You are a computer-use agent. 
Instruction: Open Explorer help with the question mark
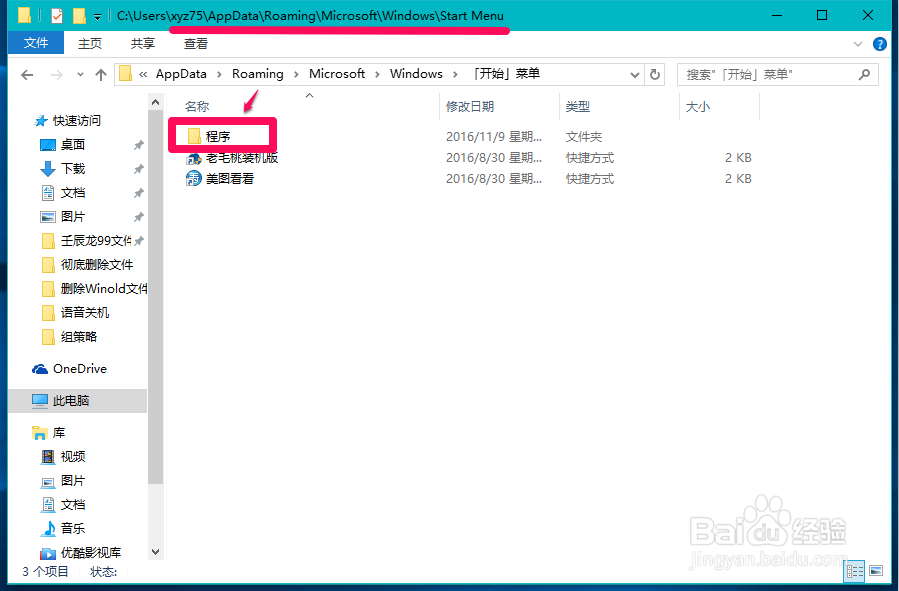click(878, 43)
